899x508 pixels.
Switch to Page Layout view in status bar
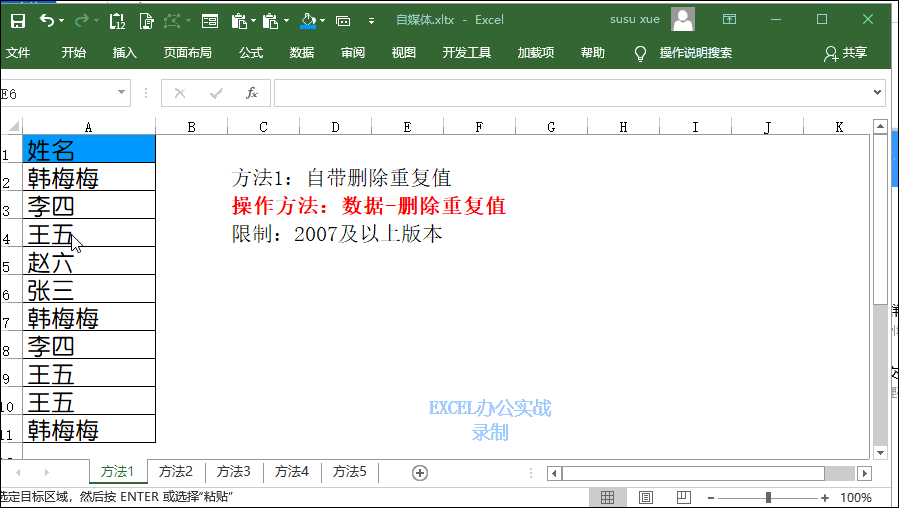(x=646, y=497)
